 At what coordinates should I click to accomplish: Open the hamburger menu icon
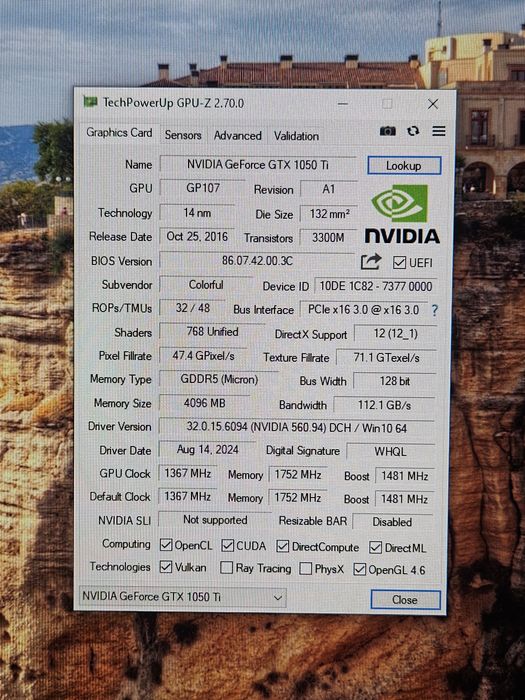click(439, 131)
